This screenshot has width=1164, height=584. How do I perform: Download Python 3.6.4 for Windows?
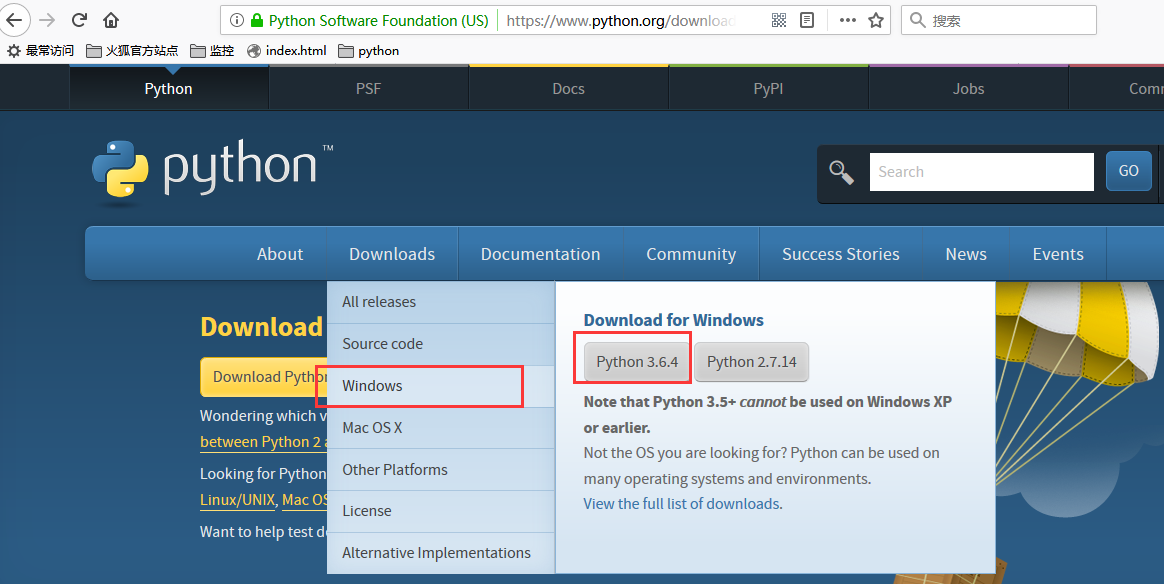coord(637,362)
